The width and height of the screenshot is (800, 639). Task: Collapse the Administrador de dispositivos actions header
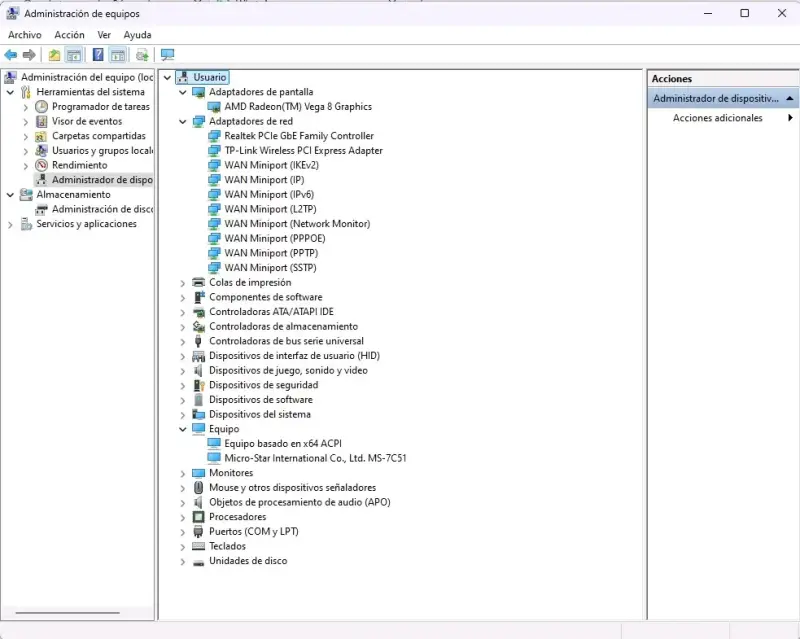tap(789, 98)
